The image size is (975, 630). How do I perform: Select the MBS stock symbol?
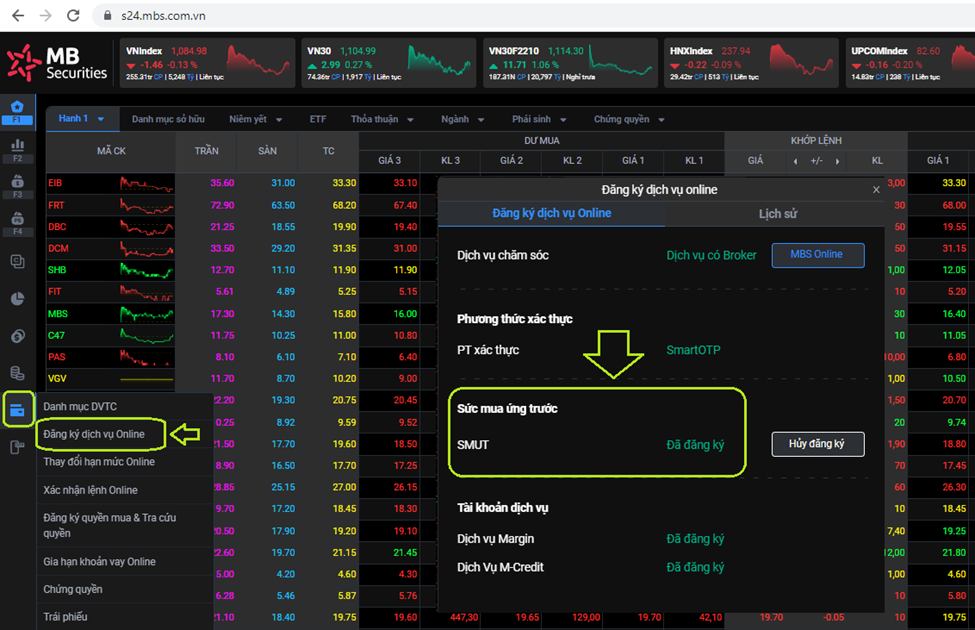[58, 314]
